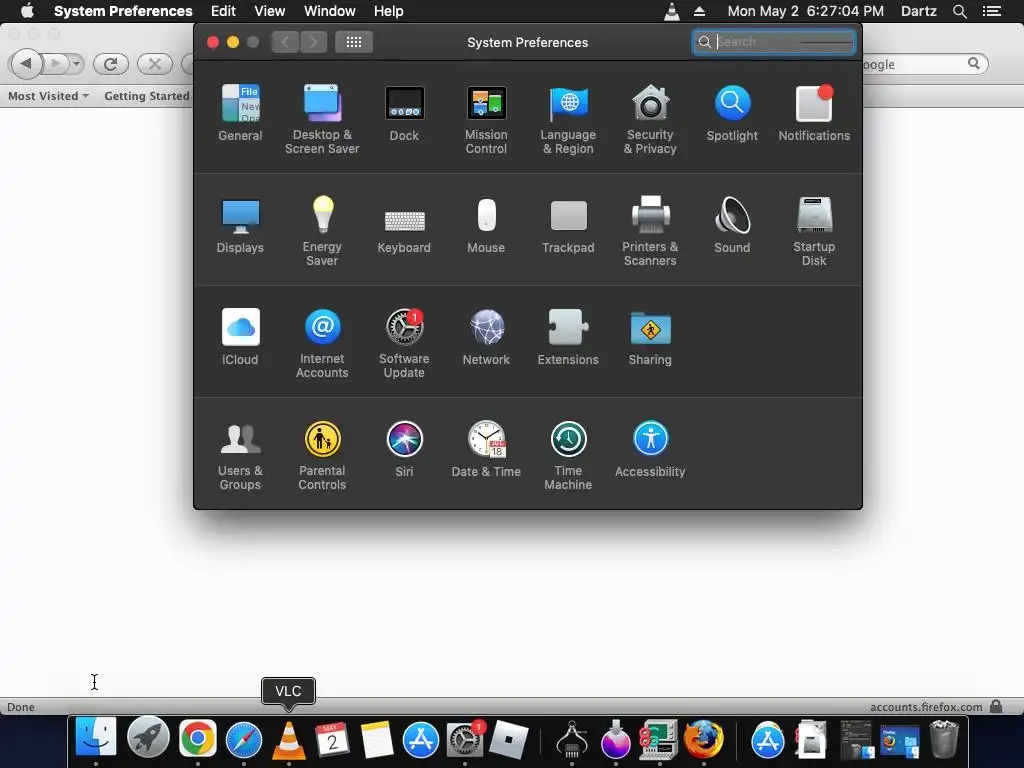Image resolution: width=1024 pixels, height=768 pixels.
Task: Open Security & Privacy preferences
Action: 650,120
